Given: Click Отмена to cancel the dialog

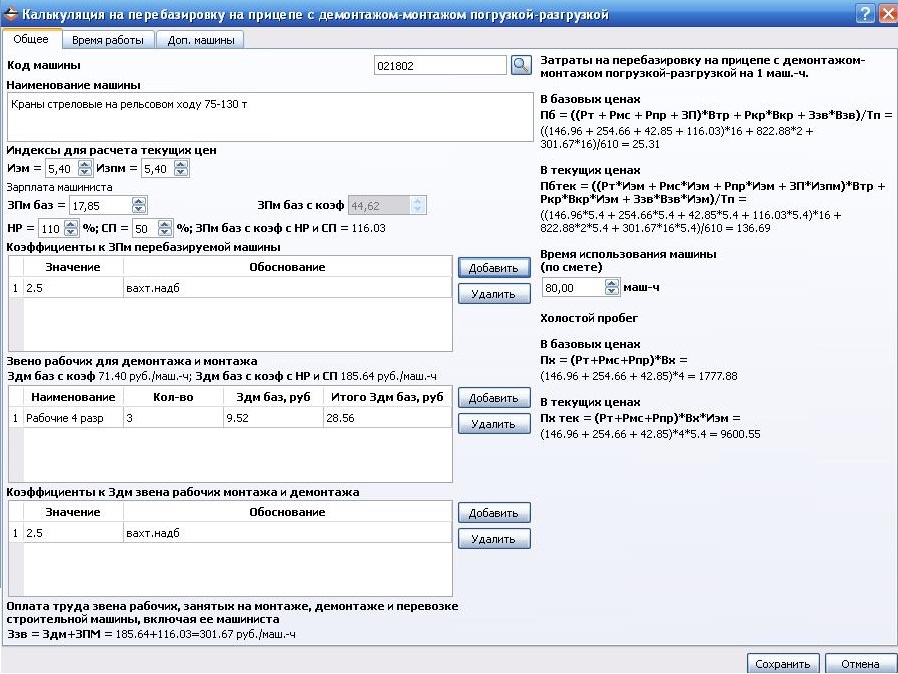Looking at the screenshot, I should (860, 664).
